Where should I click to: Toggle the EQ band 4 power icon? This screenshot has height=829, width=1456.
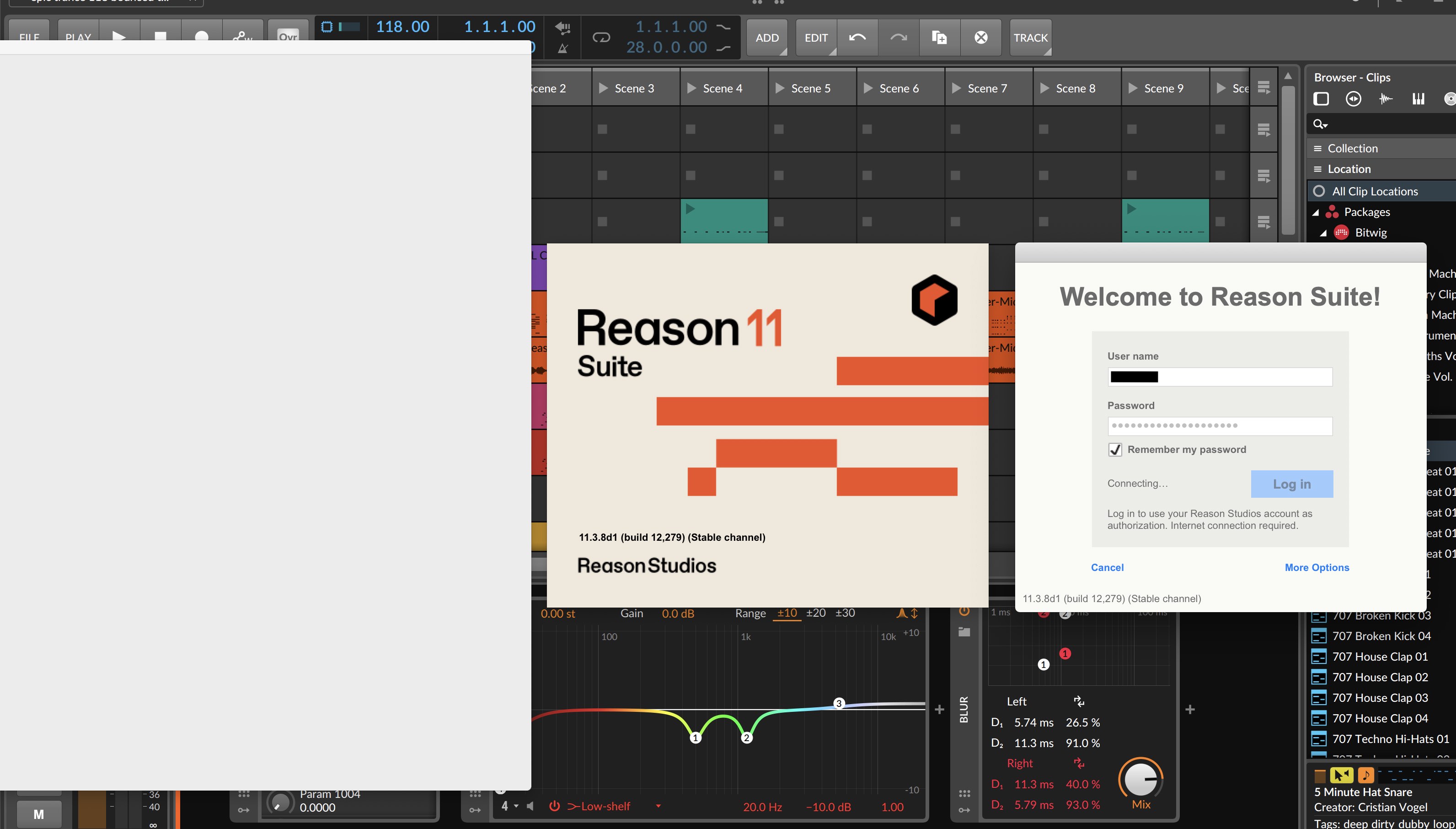tap(554, 806)
